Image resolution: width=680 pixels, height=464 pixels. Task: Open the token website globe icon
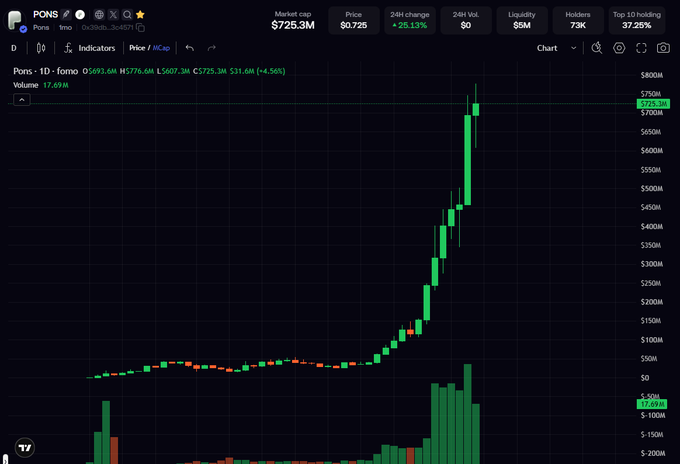[x=99, y=15]
